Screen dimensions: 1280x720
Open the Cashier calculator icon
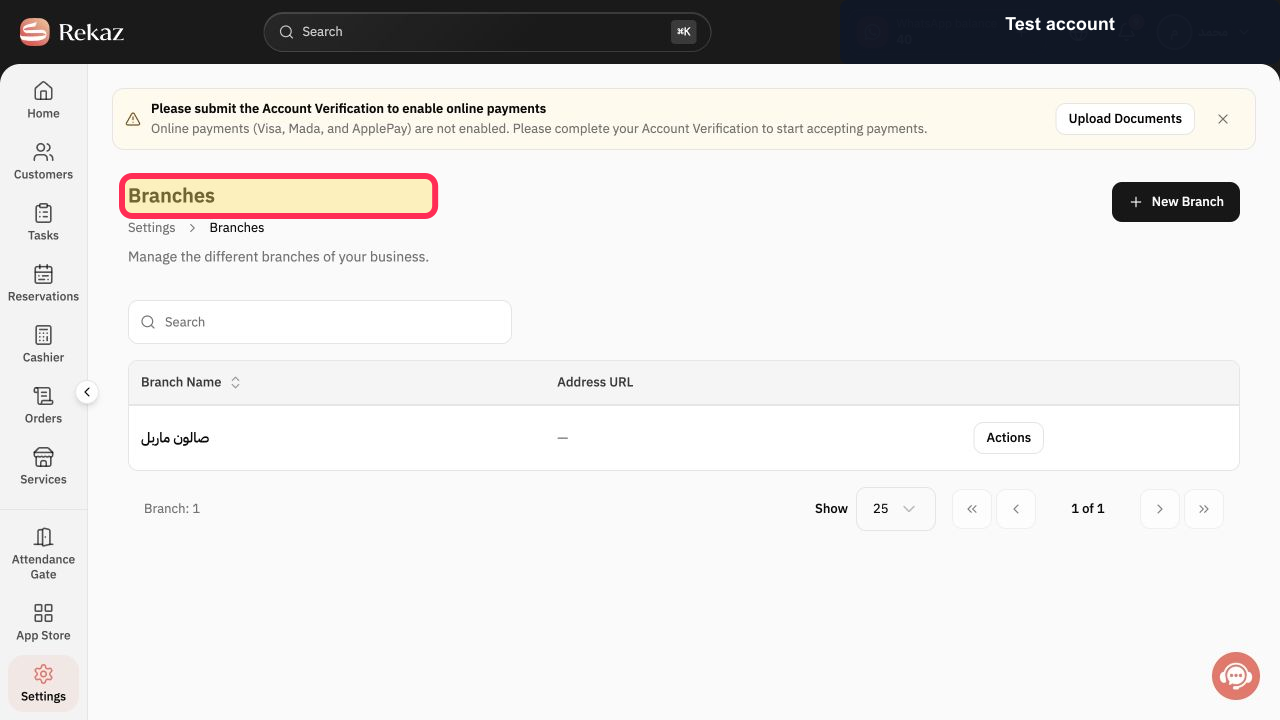pyautogui.click(x=43, y=335)
